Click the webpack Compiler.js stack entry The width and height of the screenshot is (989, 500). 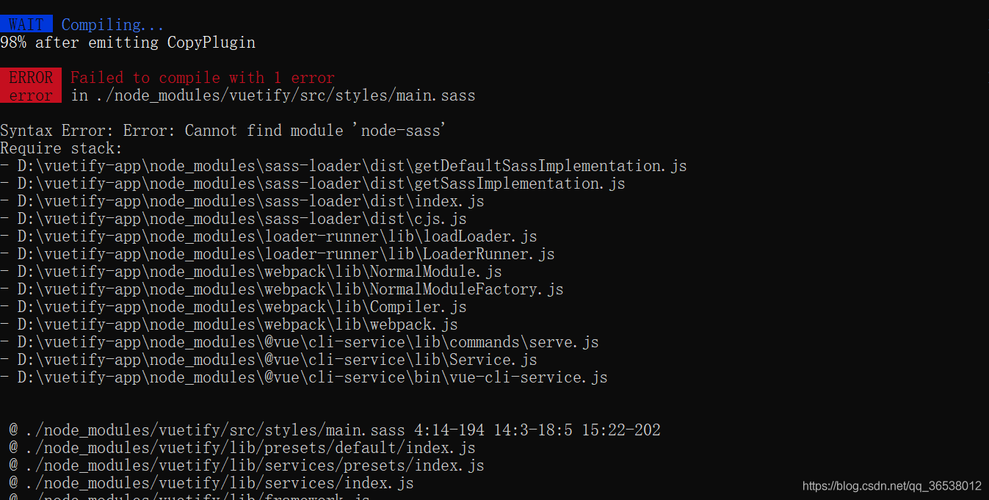coord(242,307)
